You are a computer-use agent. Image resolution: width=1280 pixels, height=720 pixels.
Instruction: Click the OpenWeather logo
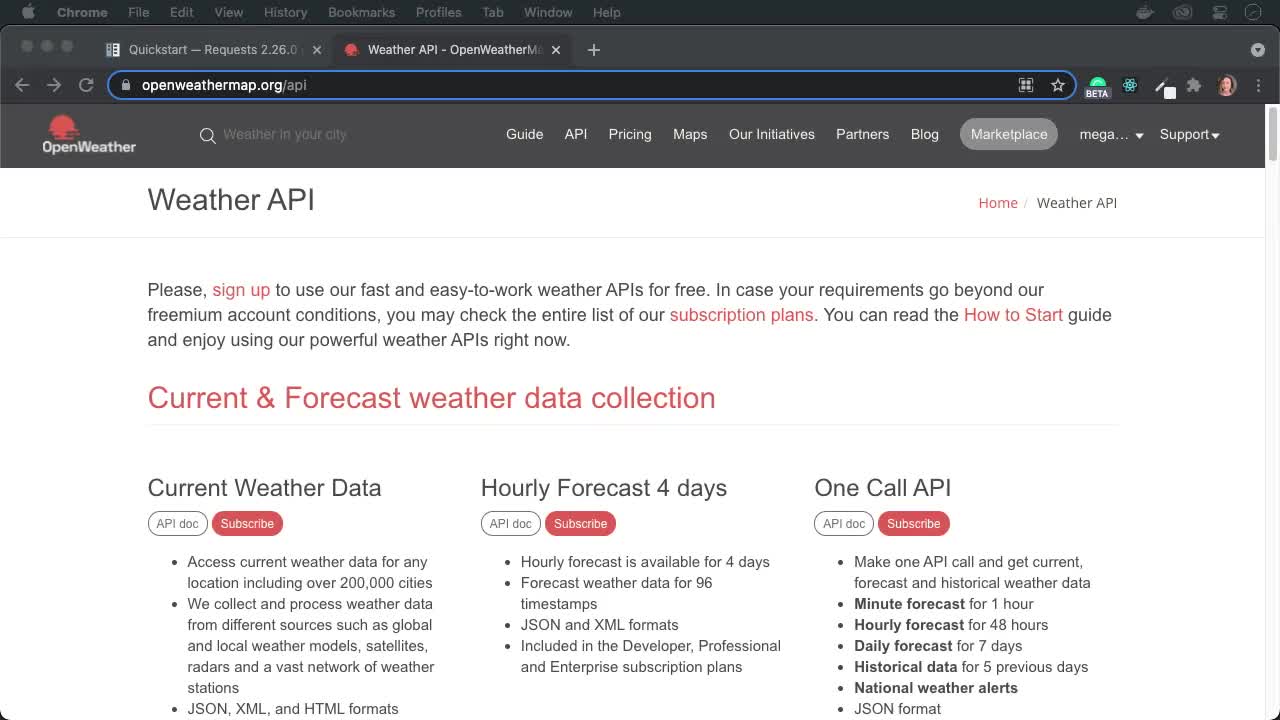(x=89, y=134)
